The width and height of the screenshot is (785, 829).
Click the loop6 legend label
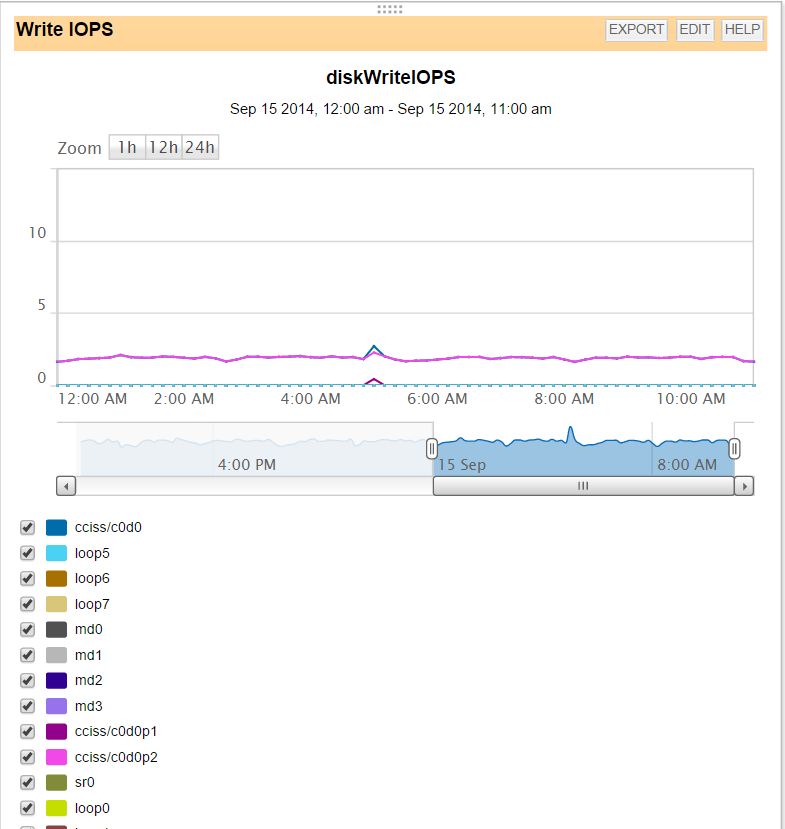point(92,578)
